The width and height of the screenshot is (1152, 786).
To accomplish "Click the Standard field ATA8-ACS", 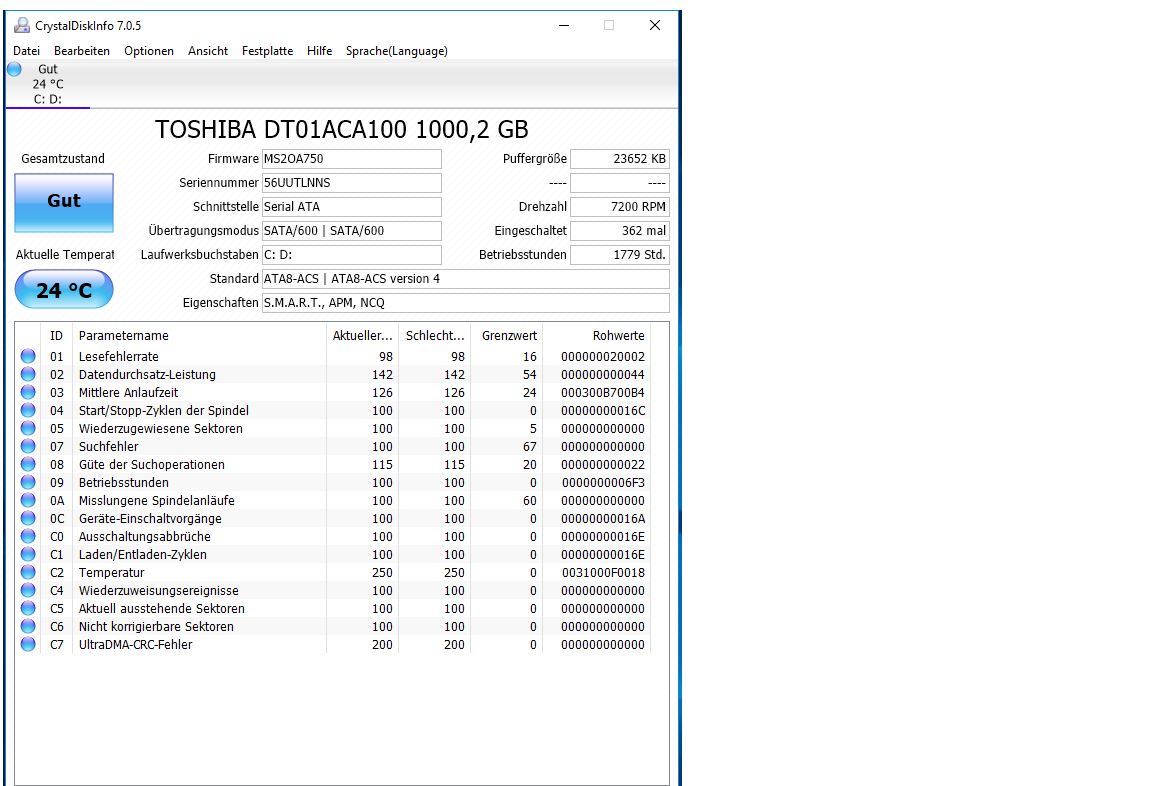I will pos(466,278).
